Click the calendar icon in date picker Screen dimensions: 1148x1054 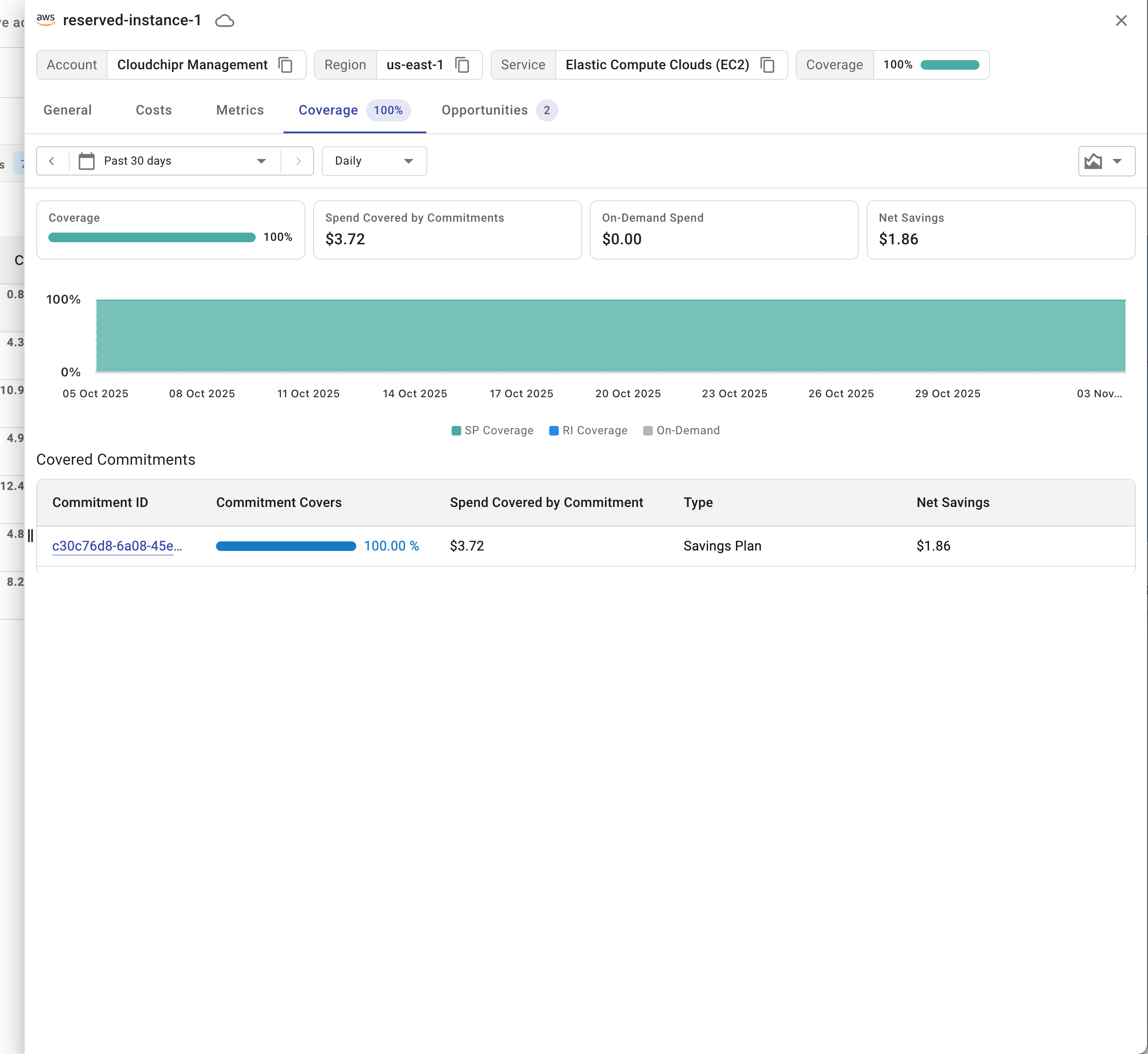pos(87,161)
